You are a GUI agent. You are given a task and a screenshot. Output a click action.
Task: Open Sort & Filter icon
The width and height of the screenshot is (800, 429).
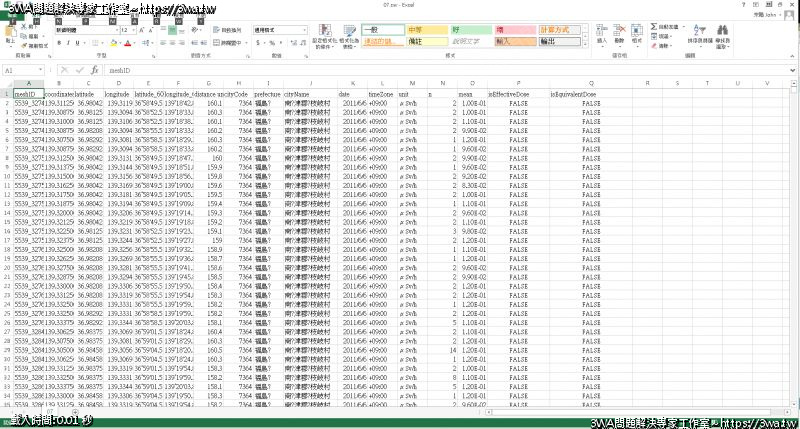699,30
